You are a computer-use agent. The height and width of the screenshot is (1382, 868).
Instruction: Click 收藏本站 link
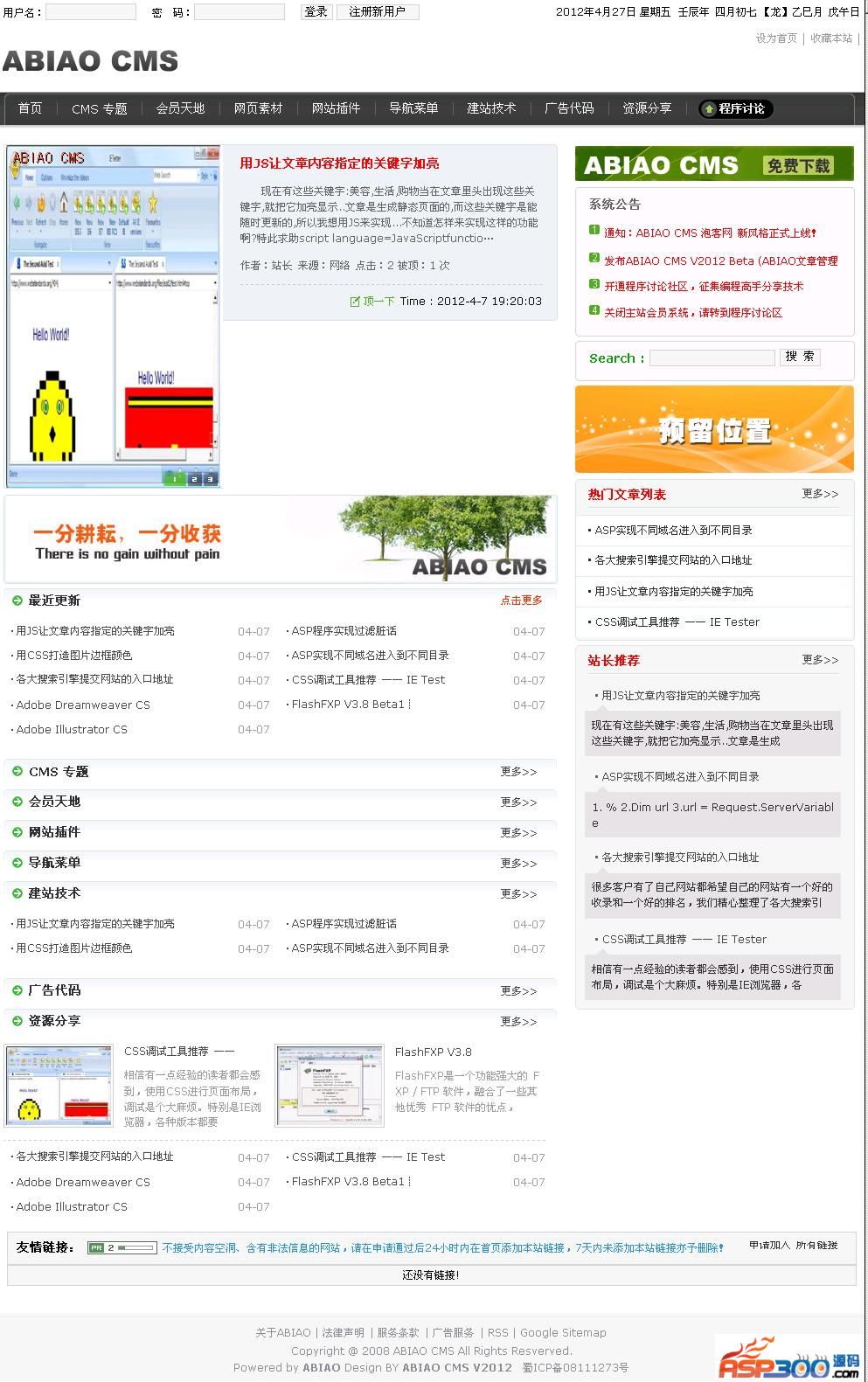click(831, 38)
